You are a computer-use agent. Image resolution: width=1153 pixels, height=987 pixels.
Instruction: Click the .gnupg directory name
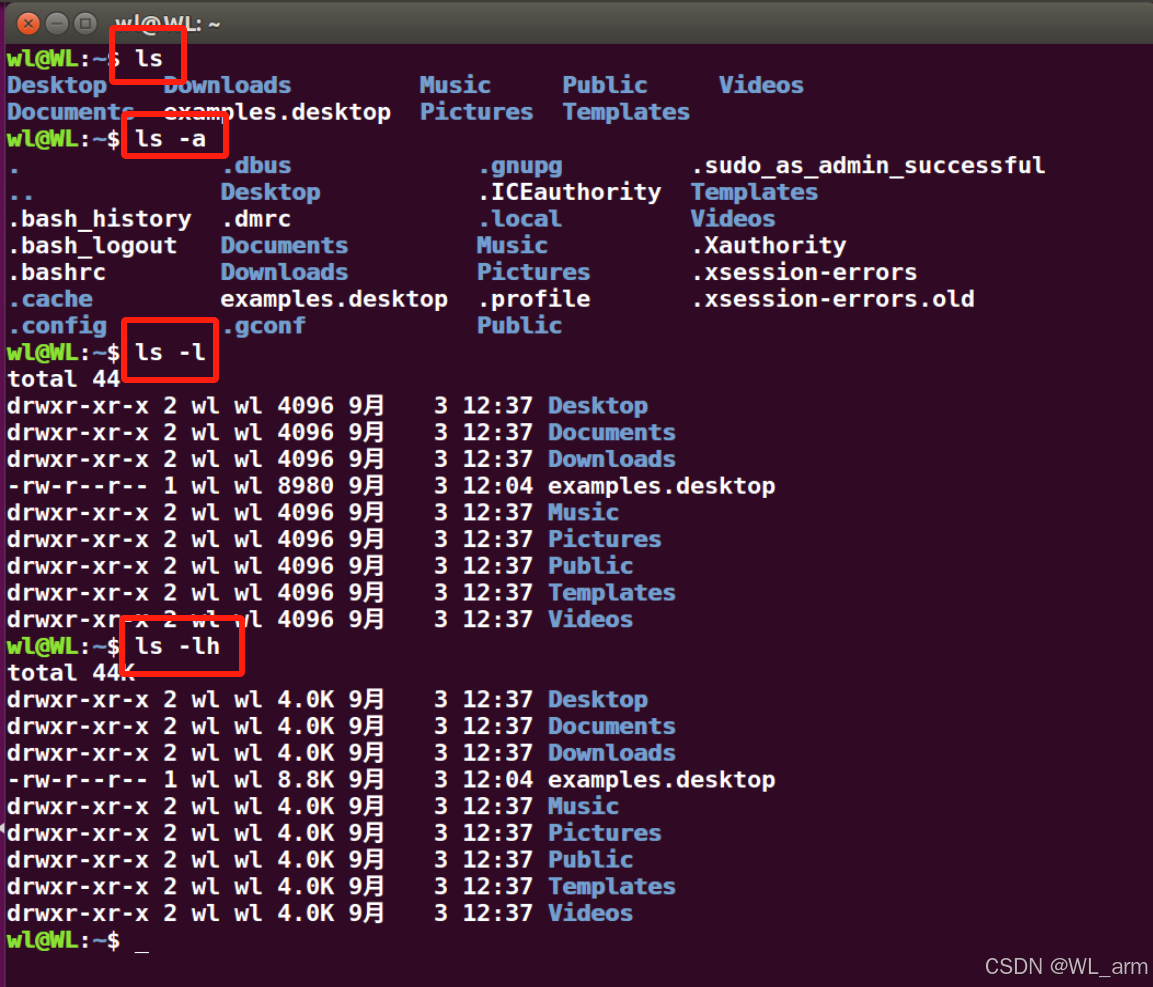tap(520, 166)
